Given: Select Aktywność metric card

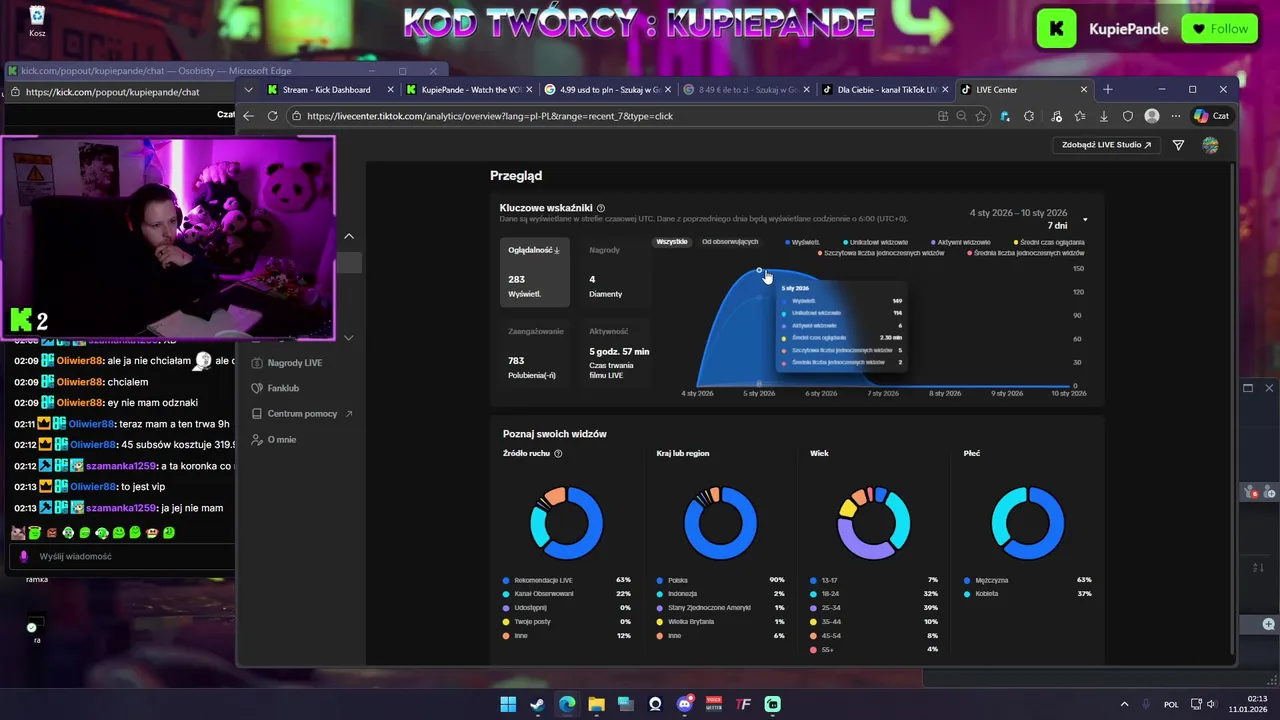Looking at the screenshot, I should click(616, 353).
